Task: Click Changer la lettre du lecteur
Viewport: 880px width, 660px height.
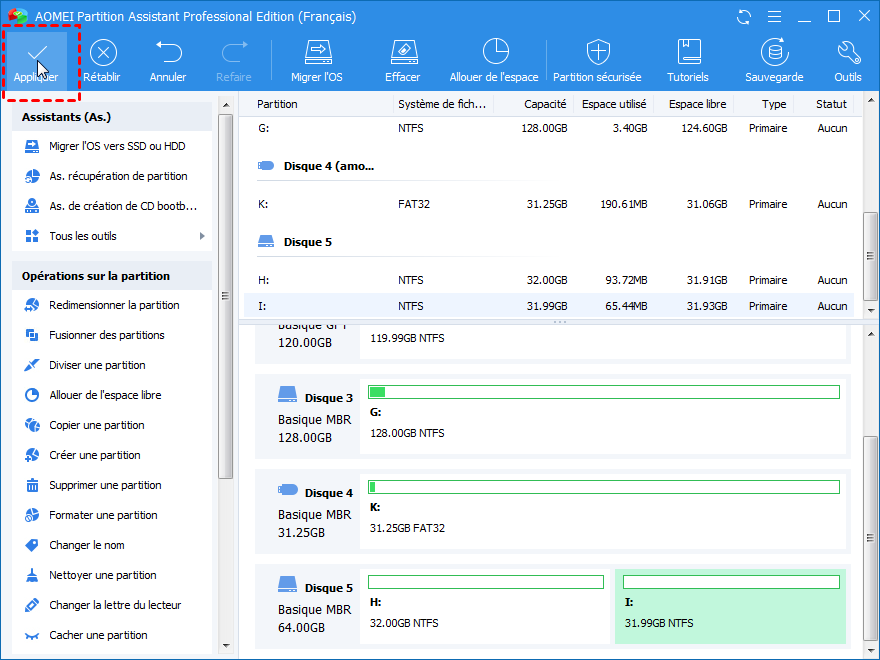Action: 115,605
